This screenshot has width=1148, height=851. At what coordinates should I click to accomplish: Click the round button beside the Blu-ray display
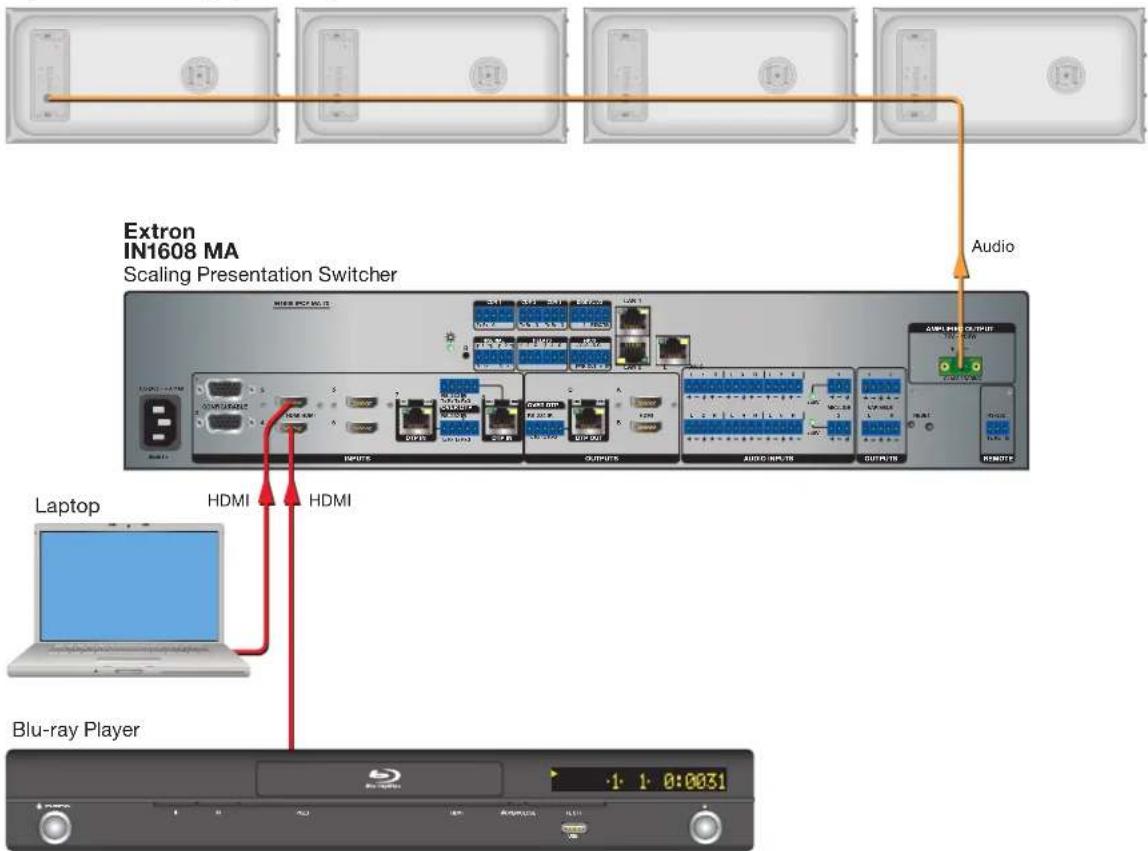704,826
